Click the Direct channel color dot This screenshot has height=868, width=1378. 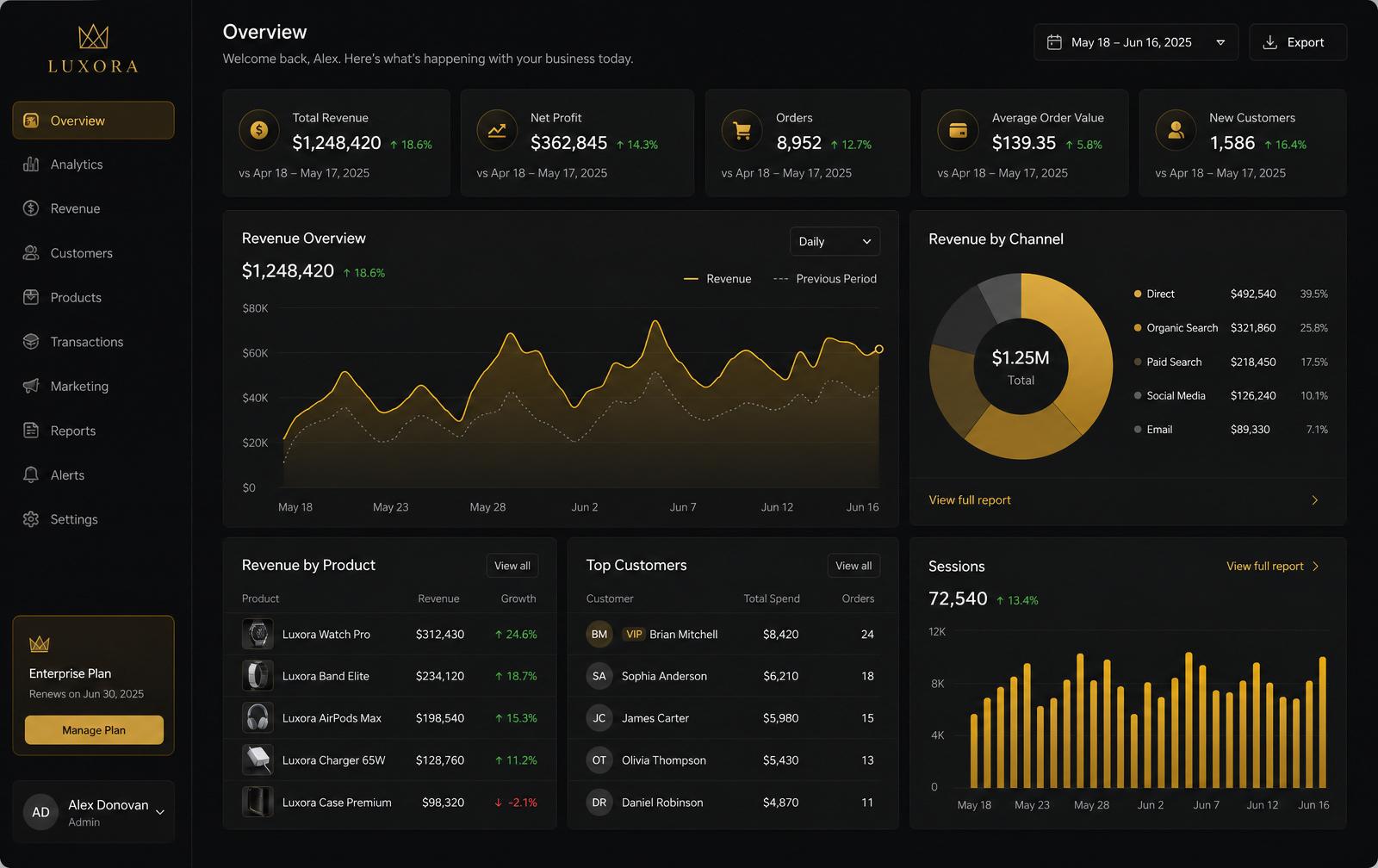tap(1138, 294)
